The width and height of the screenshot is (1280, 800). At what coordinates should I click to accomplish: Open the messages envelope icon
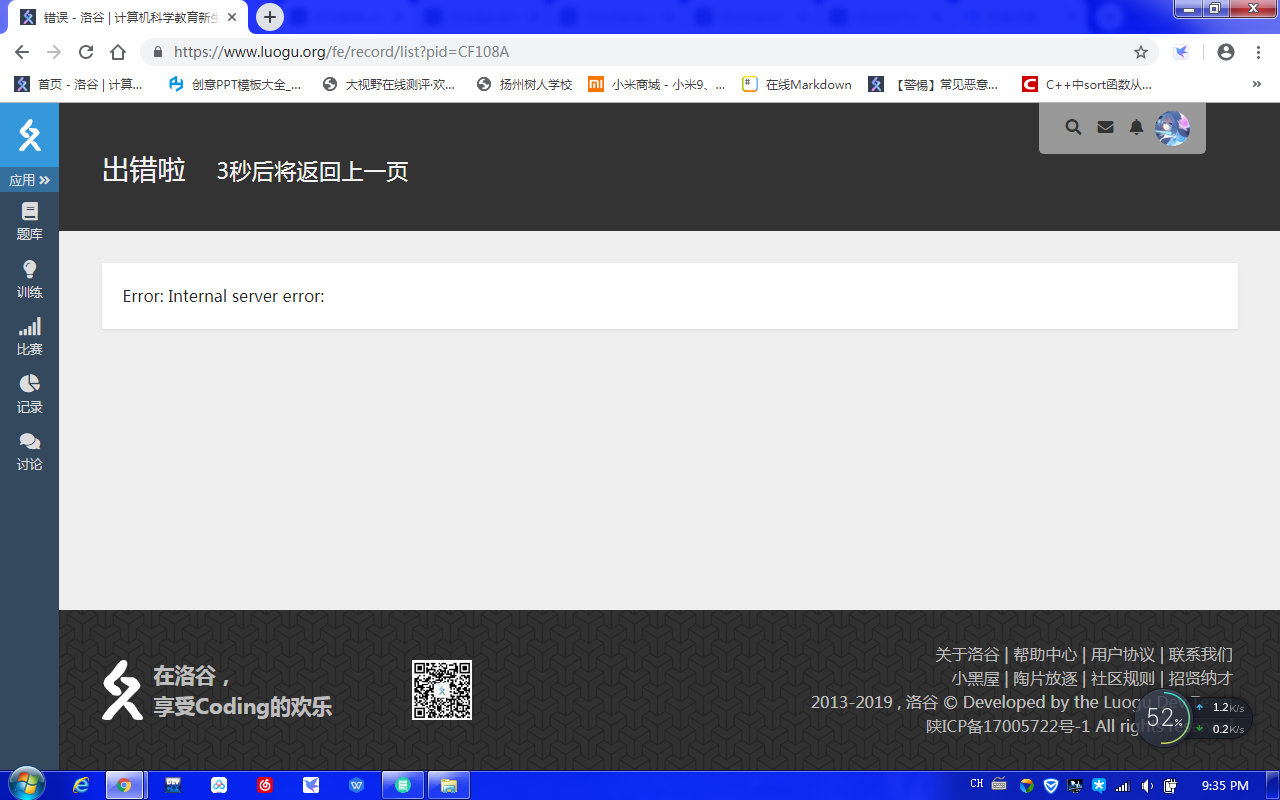tap(1105, 127)
